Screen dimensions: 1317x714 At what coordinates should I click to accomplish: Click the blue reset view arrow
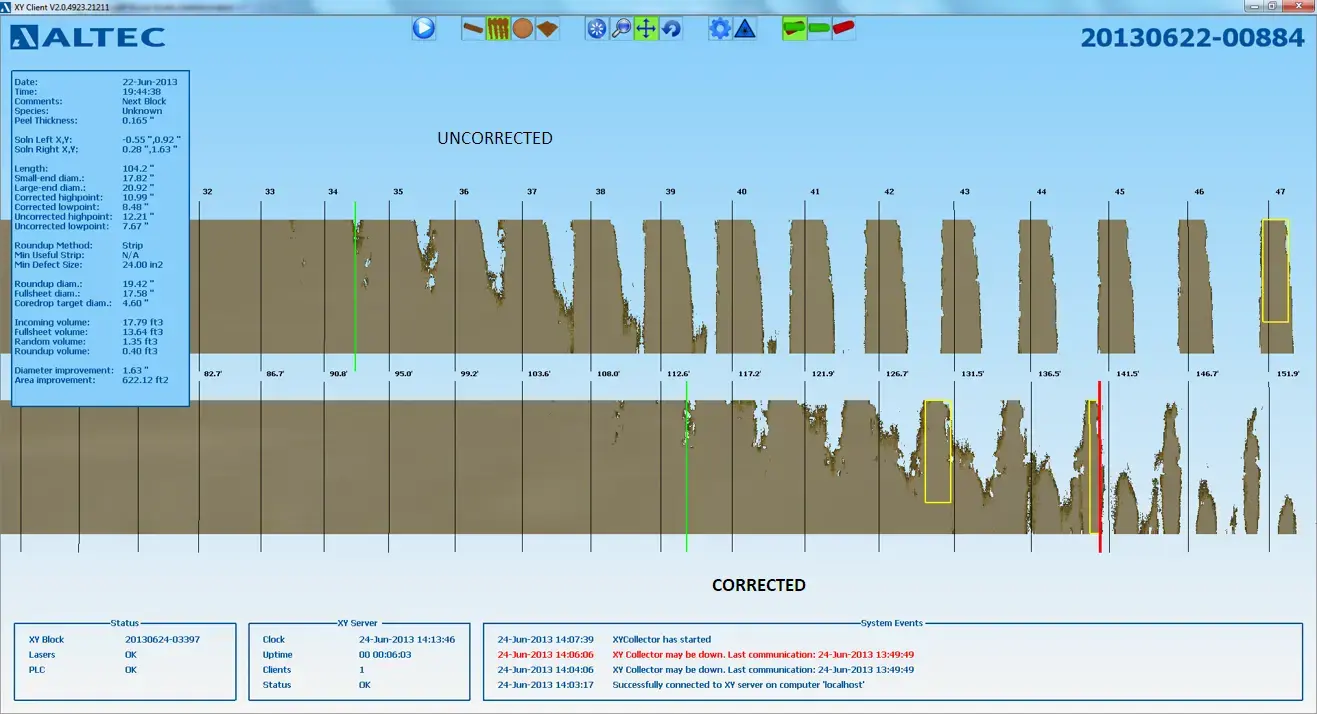coord(671,29)
